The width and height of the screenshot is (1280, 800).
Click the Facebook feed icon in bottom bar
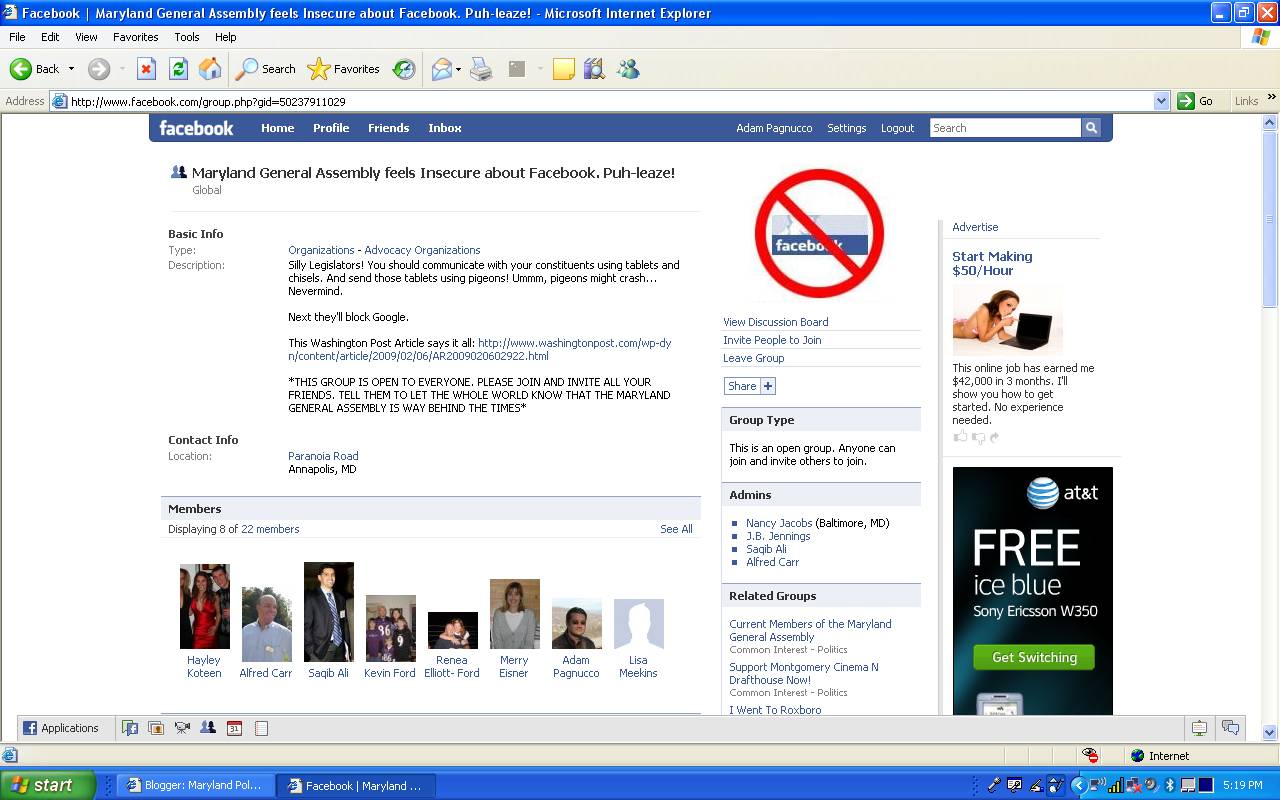tap(130, 728)
